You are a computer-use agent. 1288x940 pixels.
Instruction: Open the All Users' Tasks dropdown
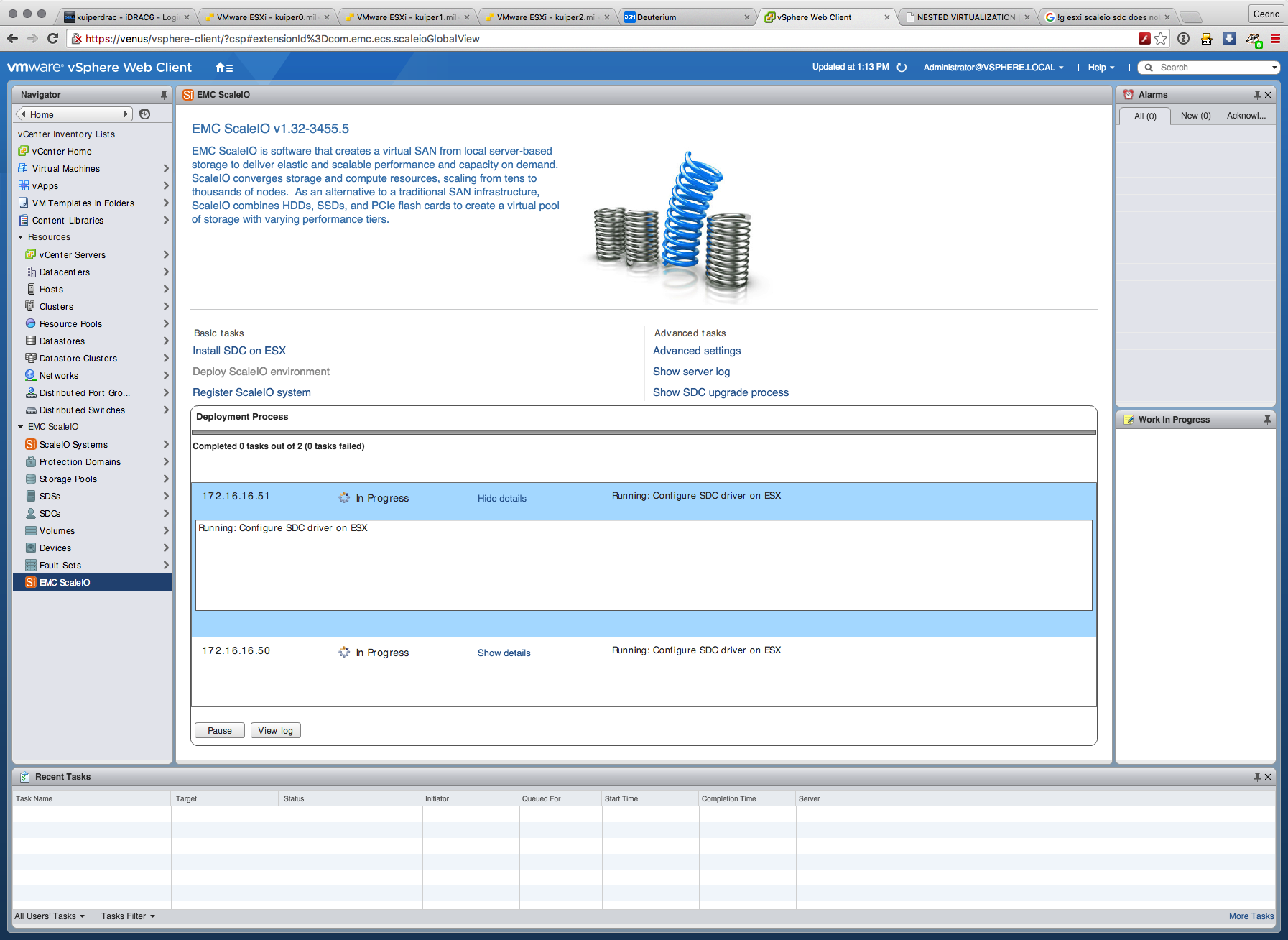[50, 916]
